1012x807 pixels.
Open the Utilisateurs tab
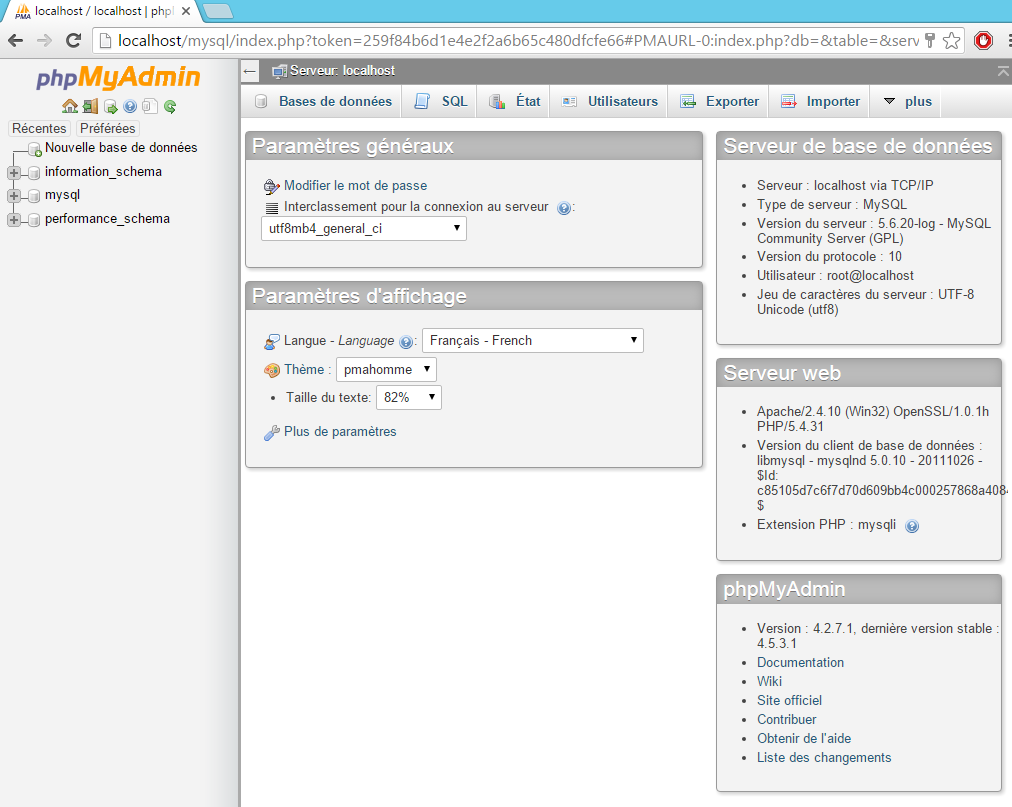[x=609, y=101]
